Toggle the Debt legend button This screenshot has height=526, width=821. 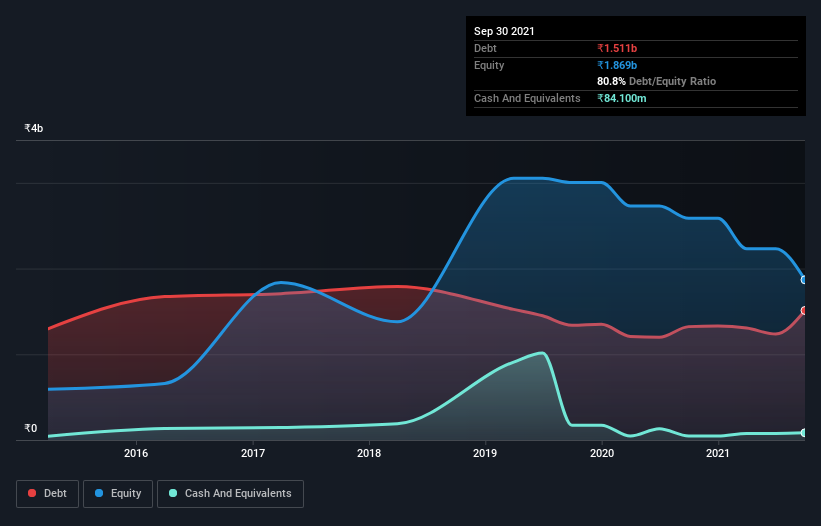[x=48, y=494]
